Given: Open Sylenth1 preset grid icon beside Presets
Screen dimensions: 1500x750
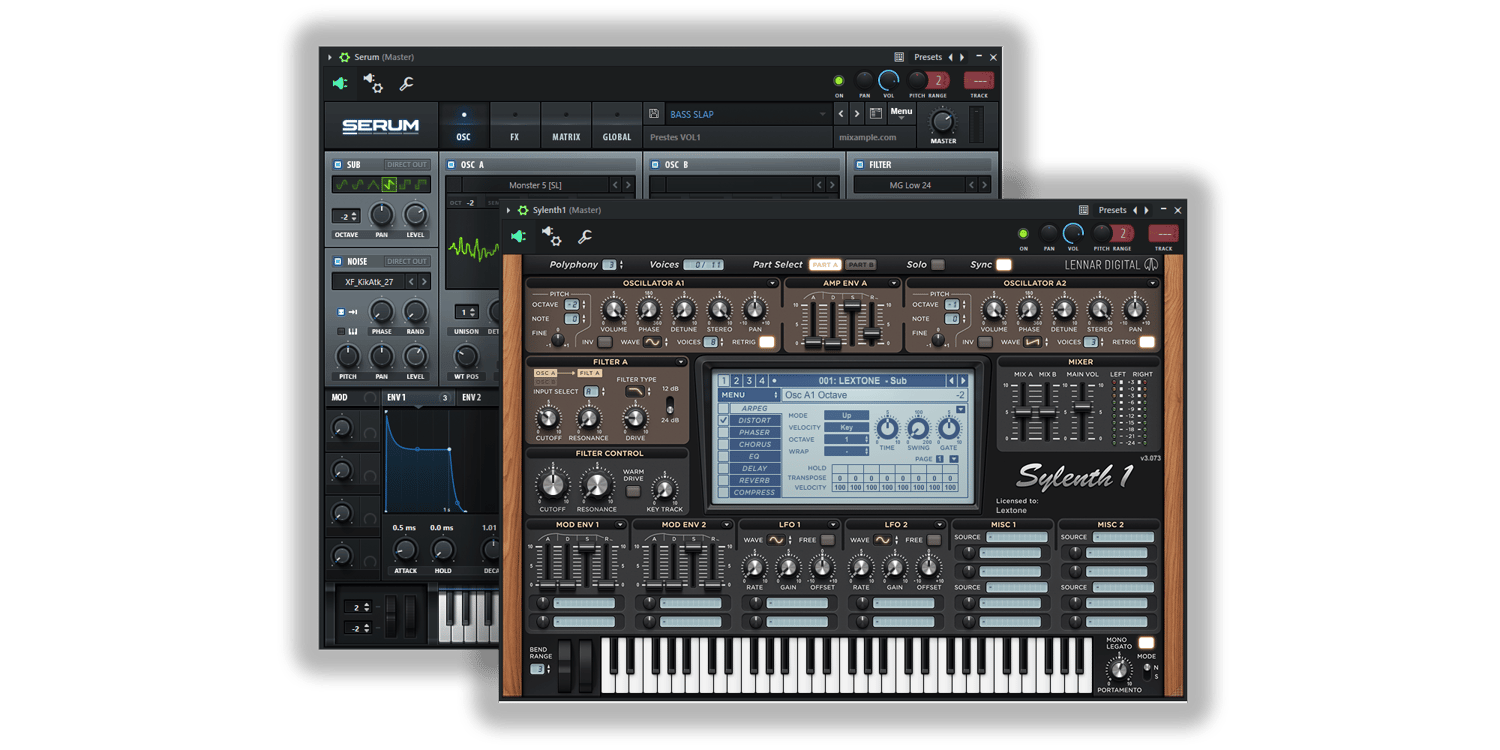Looking at the screenshot, I should coord(1083,211).
